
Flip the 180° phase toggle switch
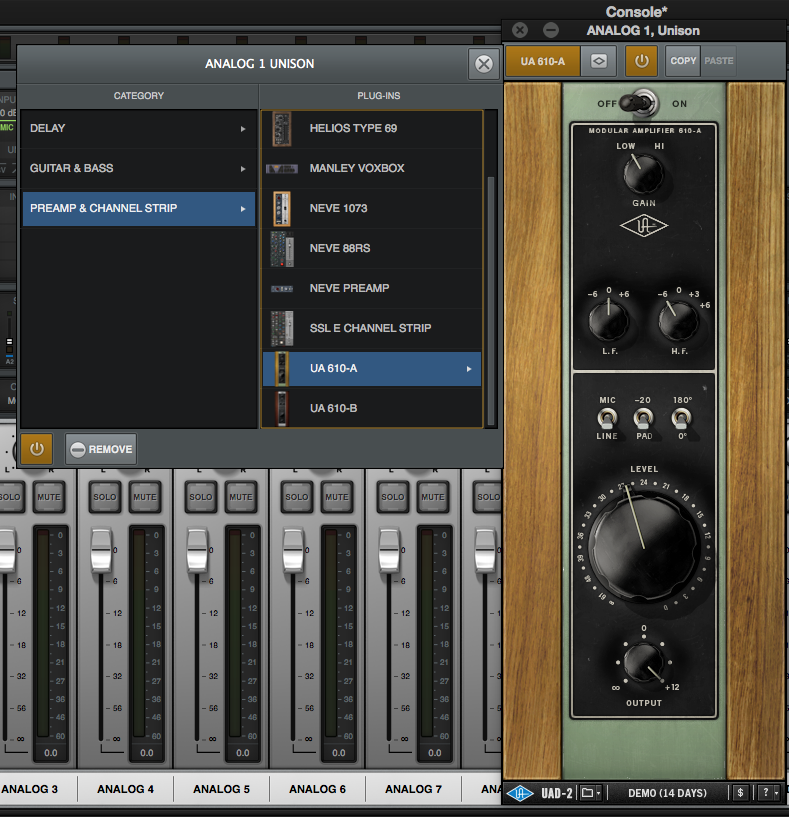tap(681, 418)
